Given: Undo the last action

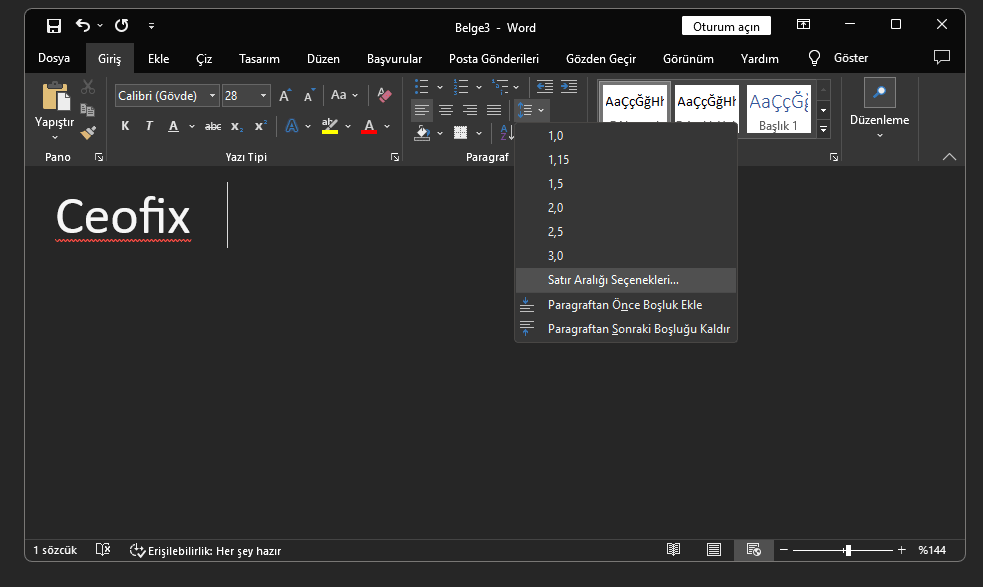Looking at the screenshot, I should click(x=83, y=26).
